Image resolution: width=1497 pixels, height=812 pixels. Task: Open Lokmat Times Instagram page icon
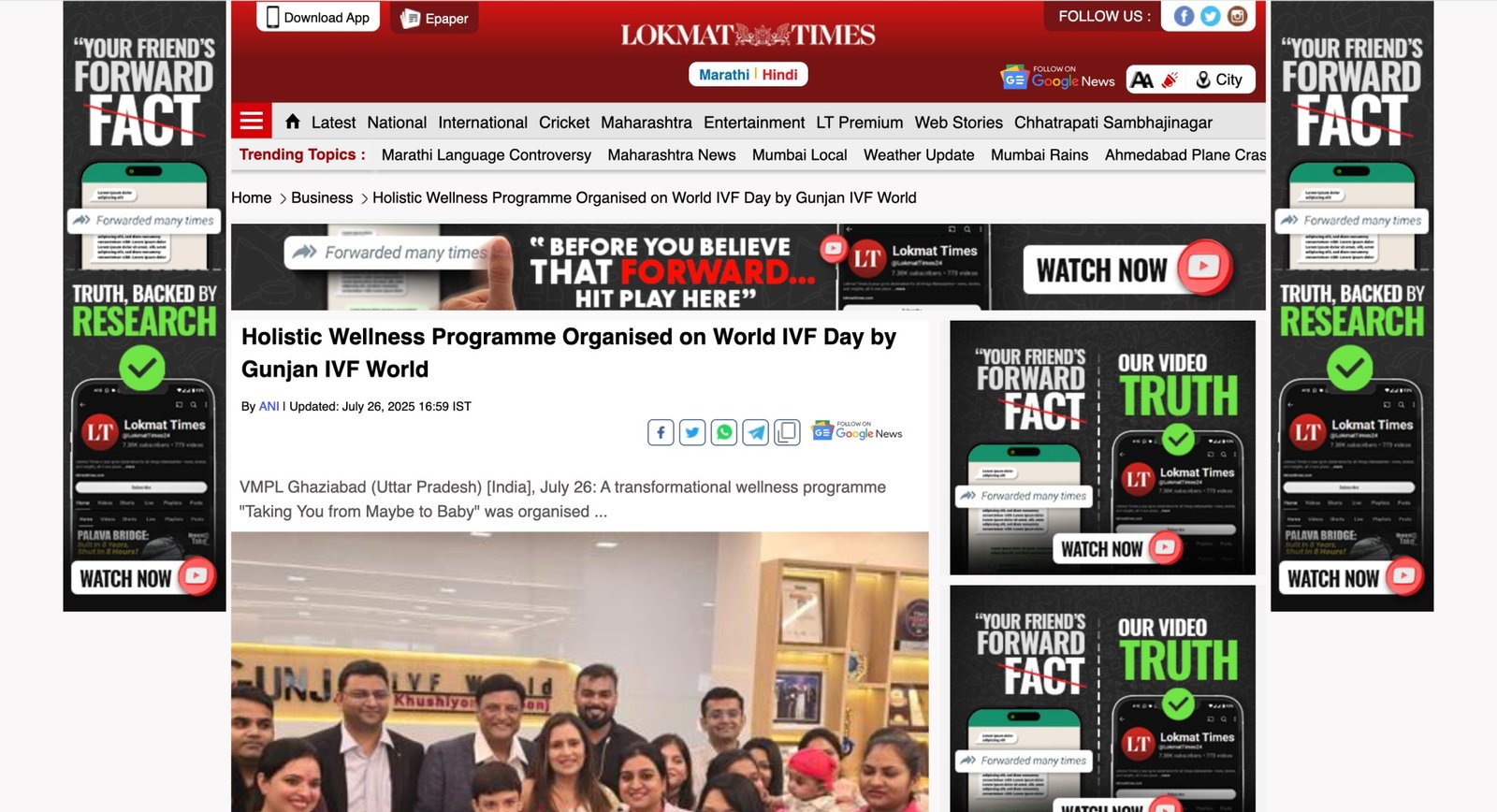tap(1237, 16)
